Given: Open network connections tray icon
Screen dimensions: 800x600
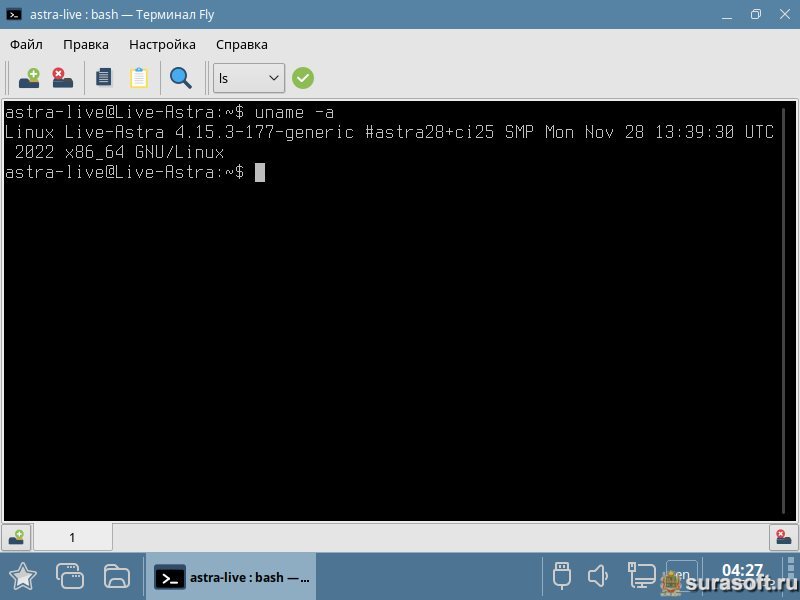Looking at the screenshot, I should pos(641,576).
